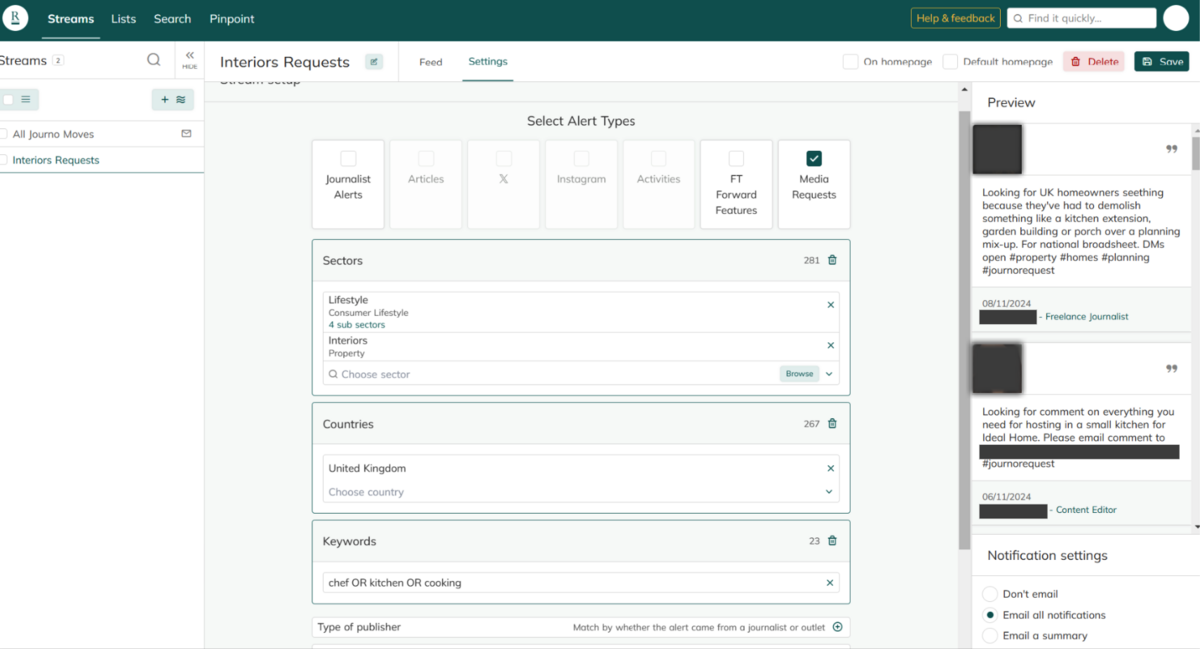Open Pinpoint in the top navigation
Image resolution: width=1200 pixels, height=649 pixels.
click(232, 19)
